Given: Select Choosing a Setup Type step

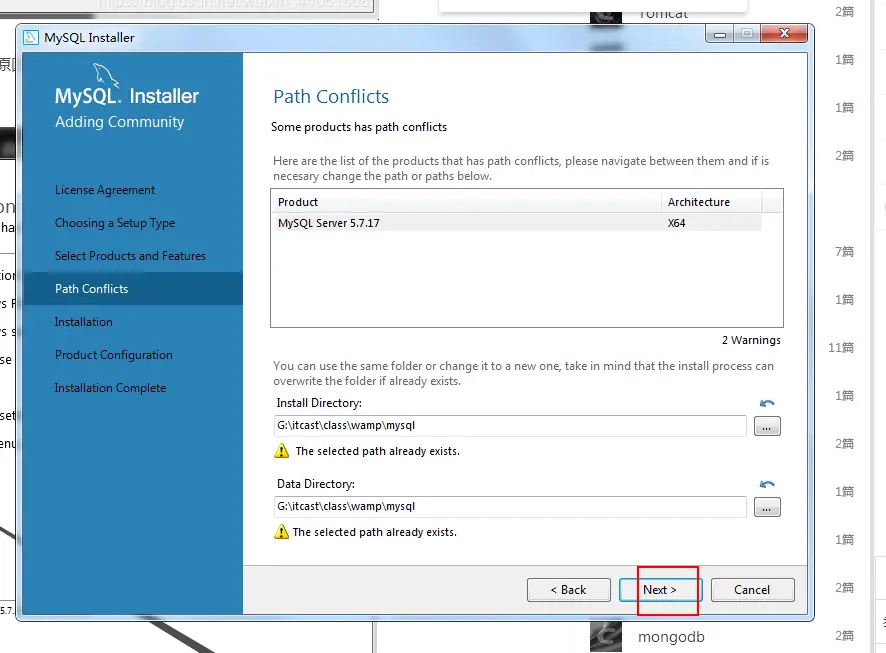Looking at the screenshot, I should pyautogui.click(x=115, y=223).
